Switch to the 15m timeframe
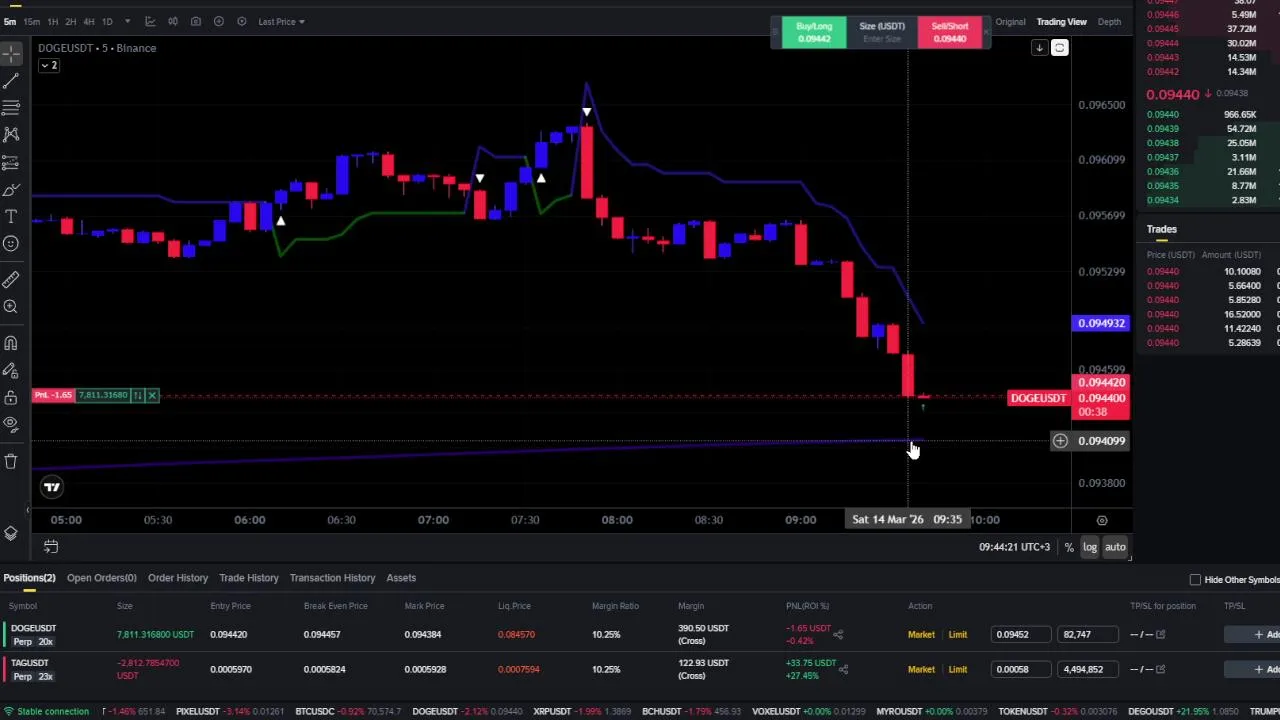The width and height of the screenshot is (1280, 720). (x=32, y=21)
